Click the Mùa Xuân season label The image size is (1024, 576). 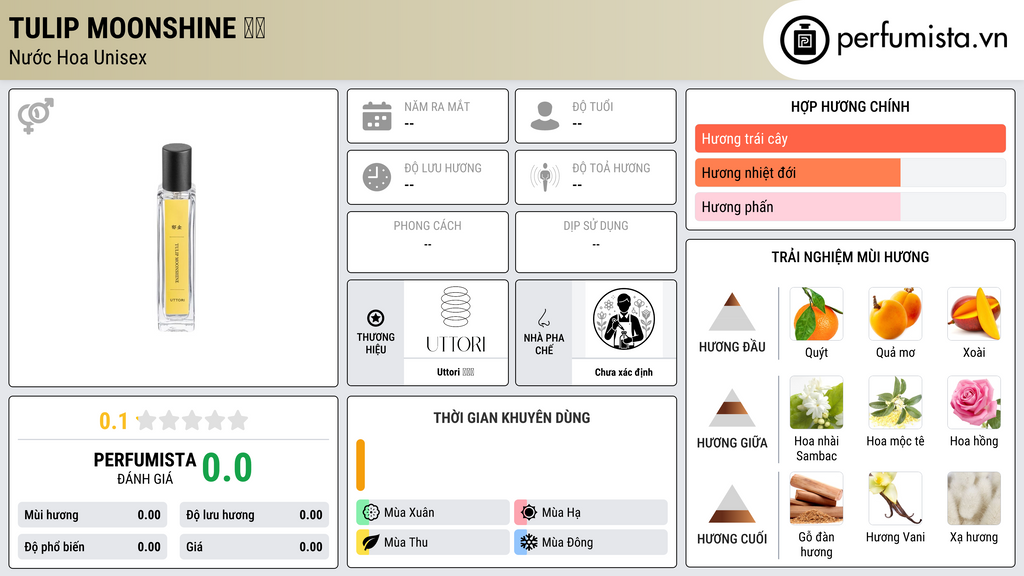click(409, 513)
